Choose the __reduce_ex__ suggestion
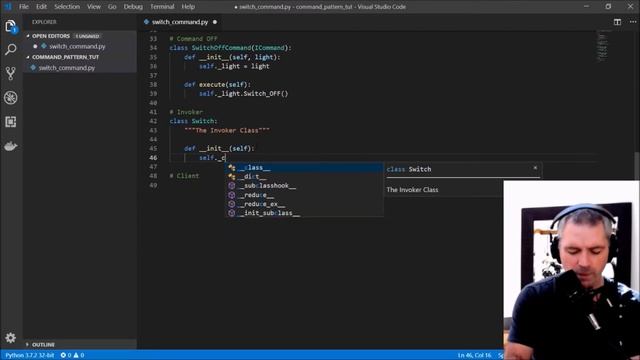Screen dimensions: 640x360 coord(304,204)
